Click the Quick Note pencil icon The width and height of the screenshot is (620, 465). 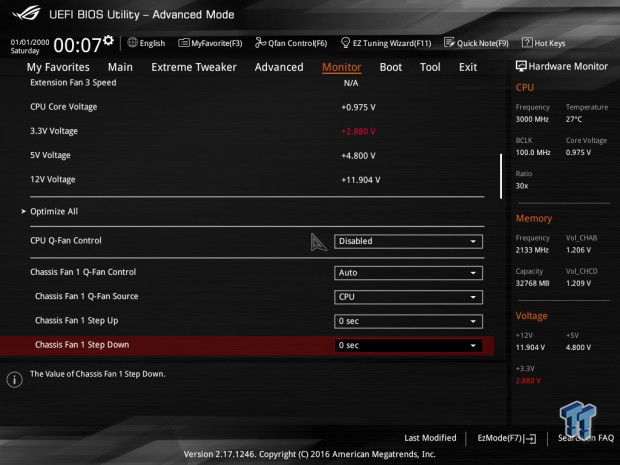(x=449, y=42)
